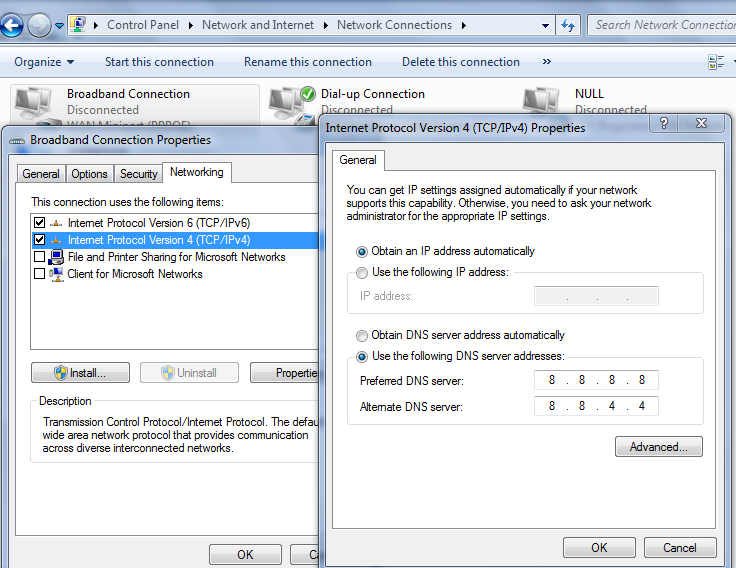Click the refresh icon in address bar
Viewport: 736px width, 568px height.
(568, 25)
